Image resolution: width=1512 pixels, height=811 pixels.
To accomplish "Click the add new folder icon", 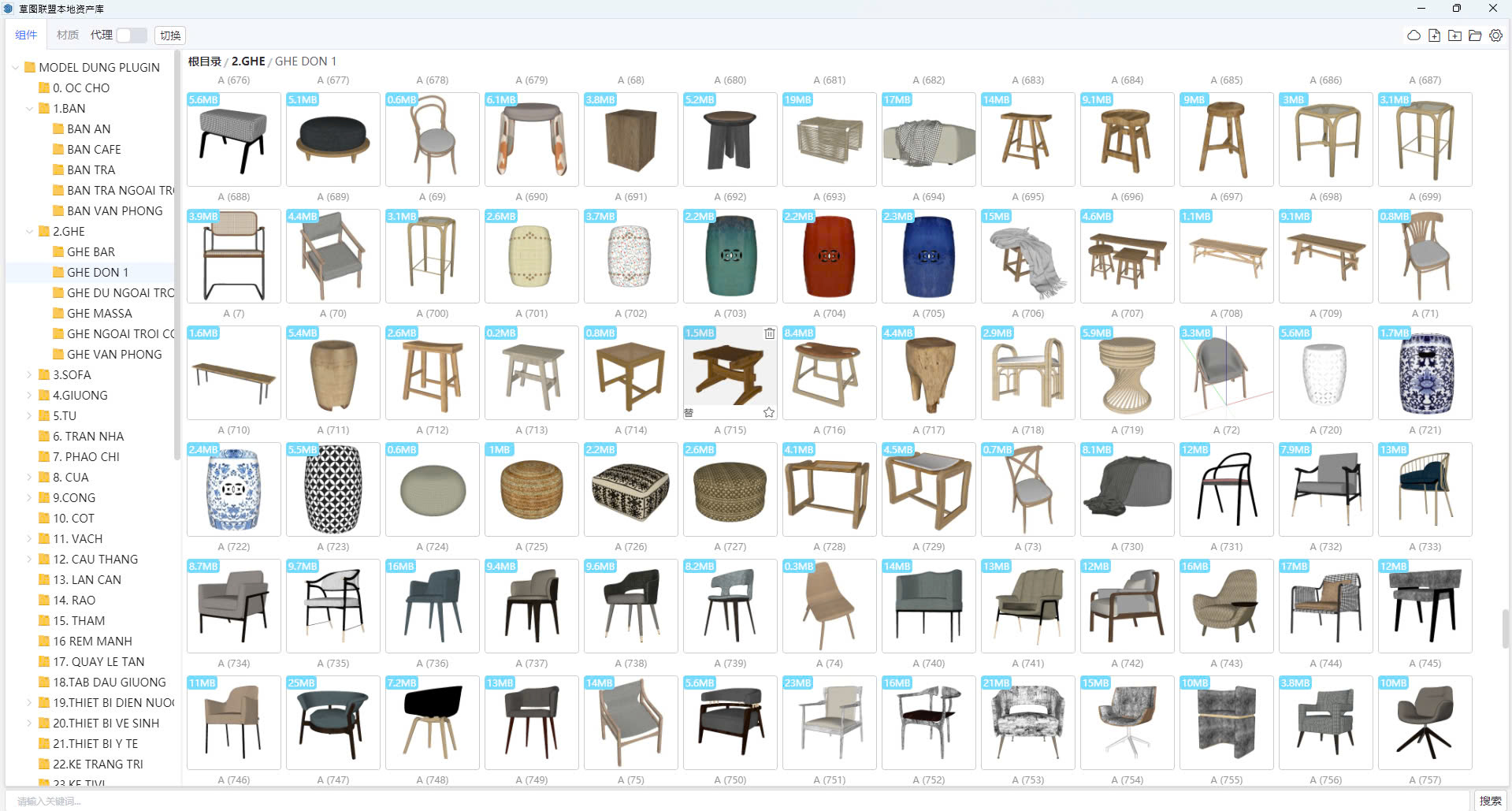I will [x=1454, y=35].
